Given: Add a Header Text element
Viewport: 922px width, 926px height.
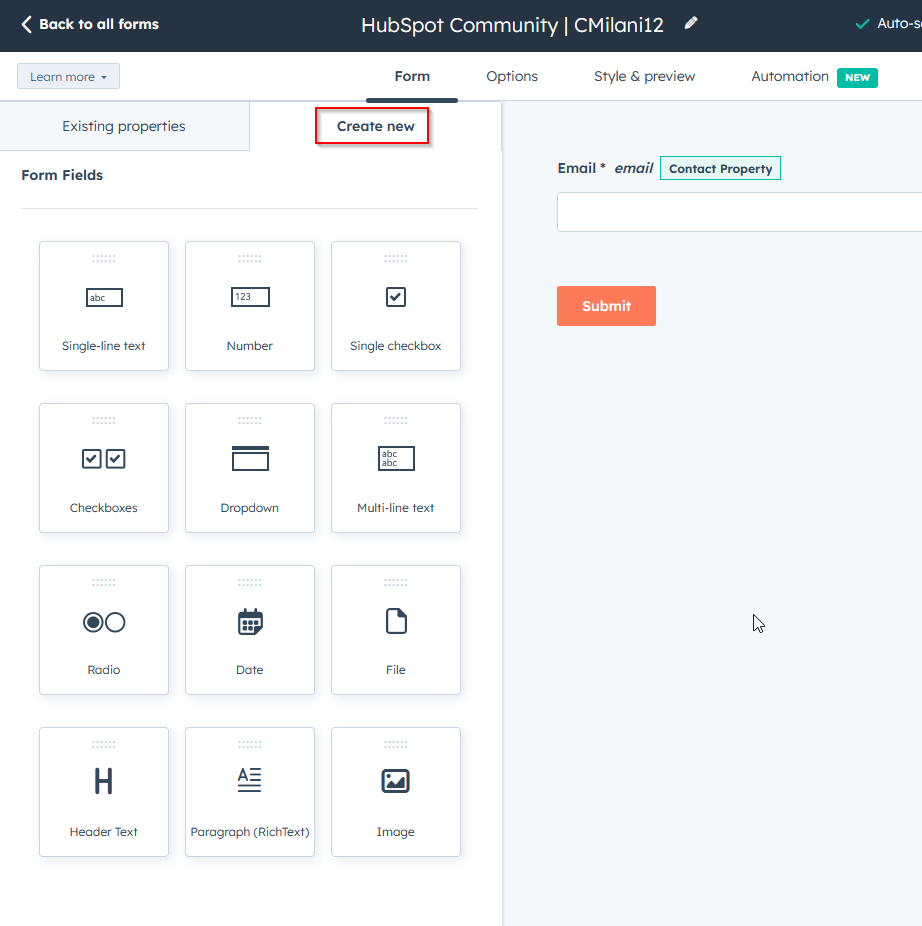Looking at the screenshot, I should tap(104, 792).
